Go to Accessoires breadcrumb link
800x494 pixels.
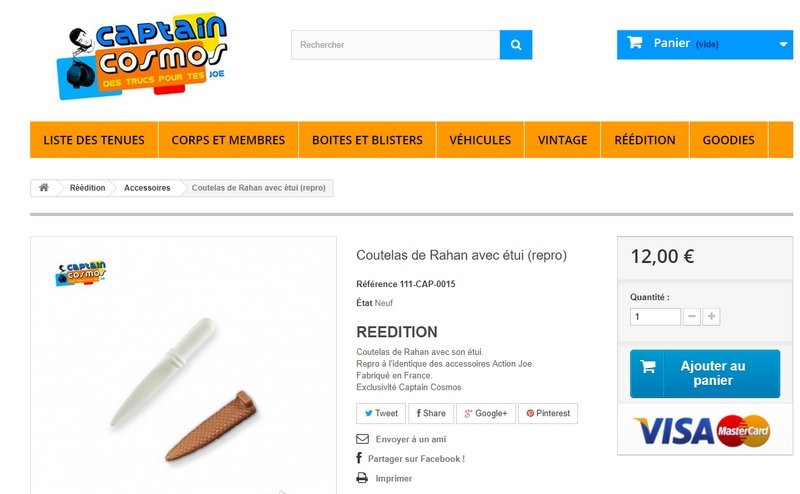[x=147, y=188]
